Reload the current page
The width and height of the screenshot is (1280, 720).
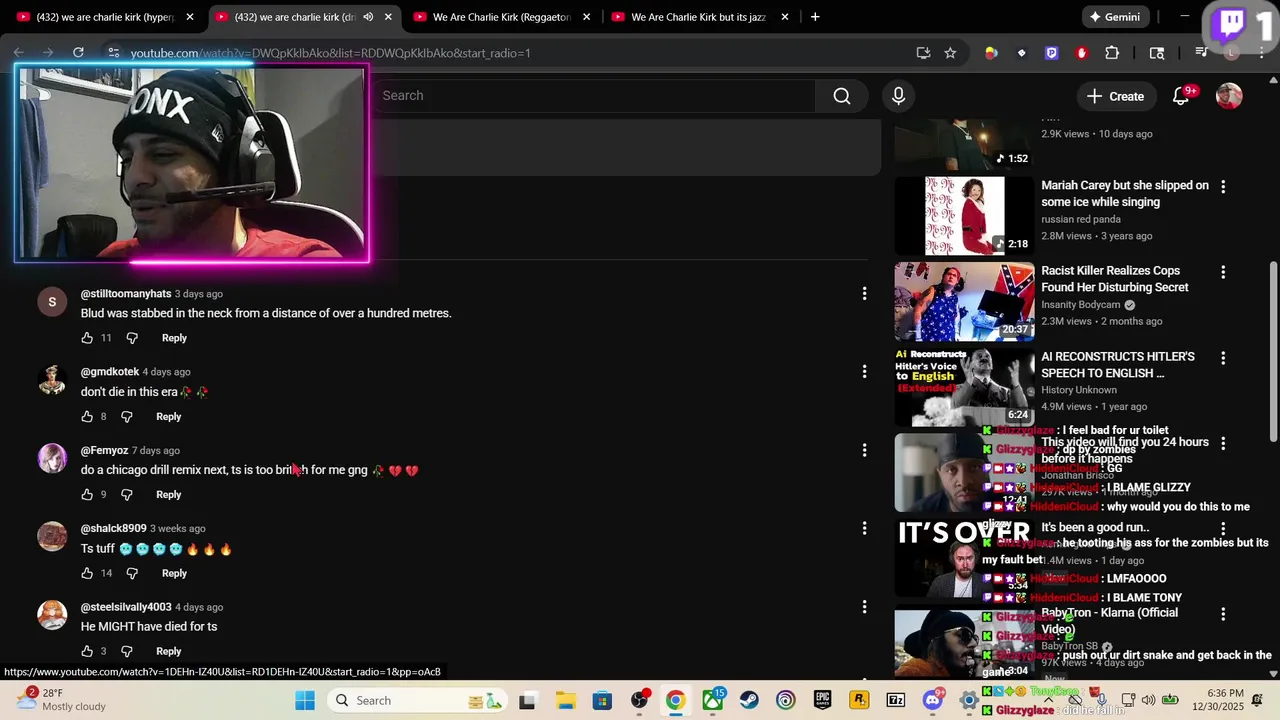78,53
